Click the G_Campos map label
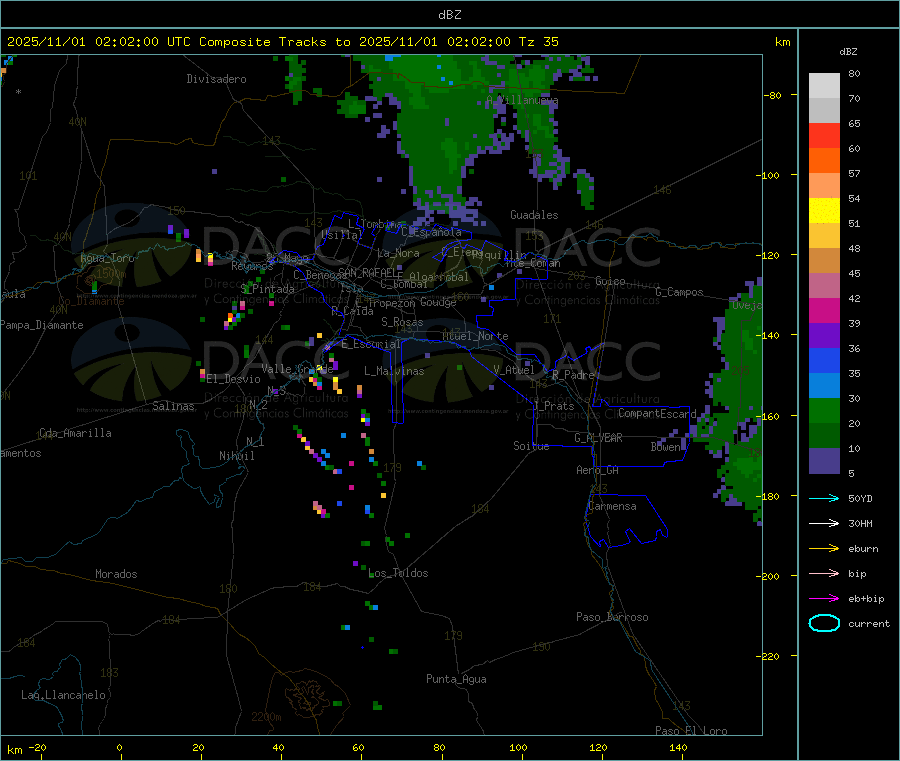900x761 pixels. 679,292
